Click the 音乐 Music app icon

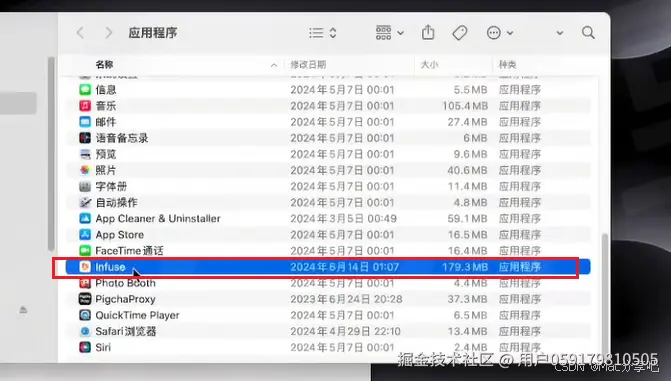[85, 106]
